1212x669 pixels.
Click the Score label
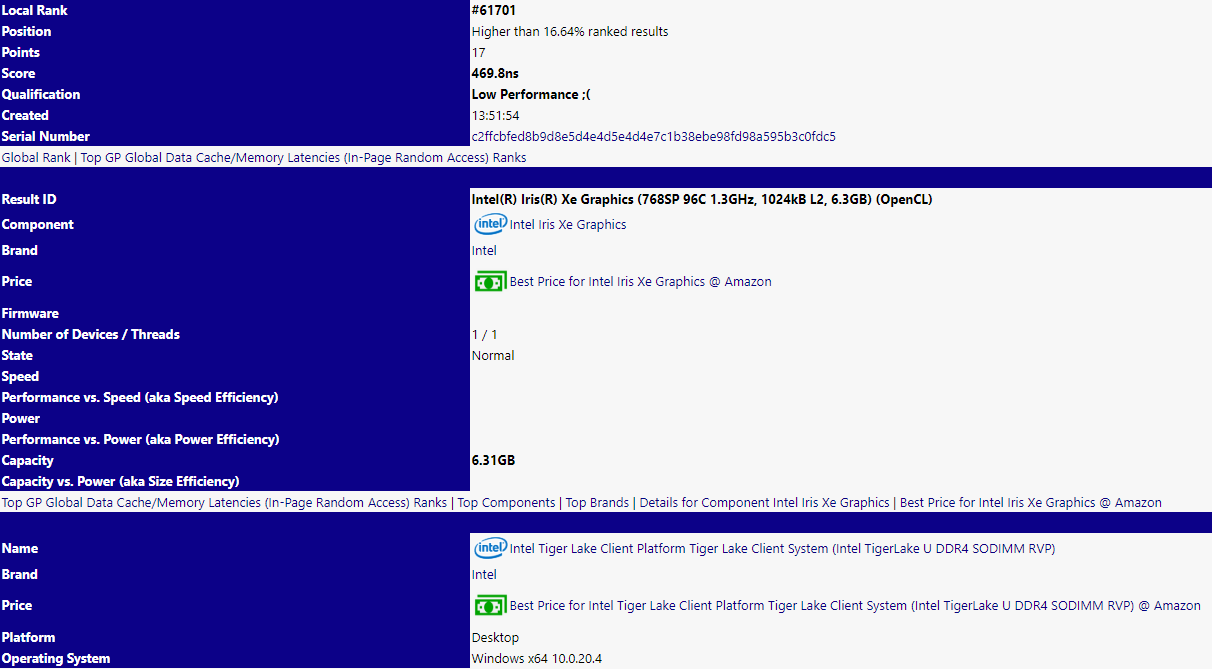point(18,73)
